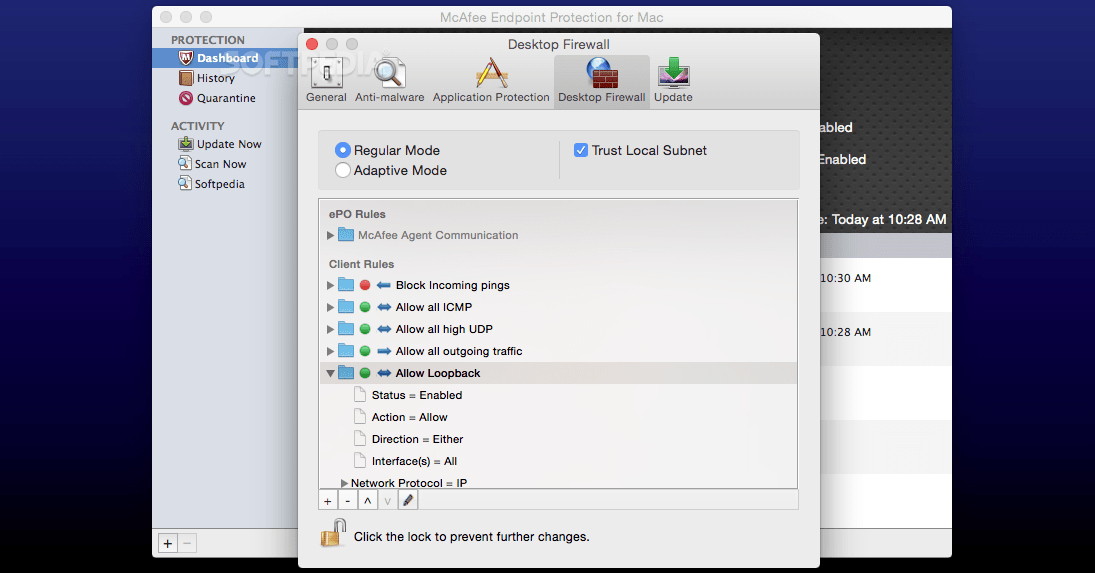Click the Scan Now magnifier icon

pos(185,163)
